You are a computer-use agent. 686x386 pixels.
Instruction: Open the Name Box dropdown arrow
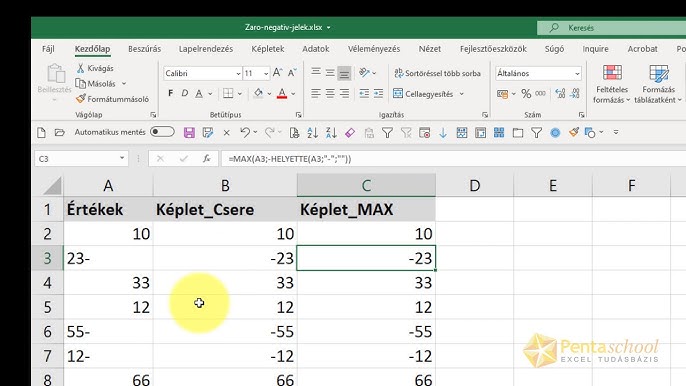(x=122, y=158)
